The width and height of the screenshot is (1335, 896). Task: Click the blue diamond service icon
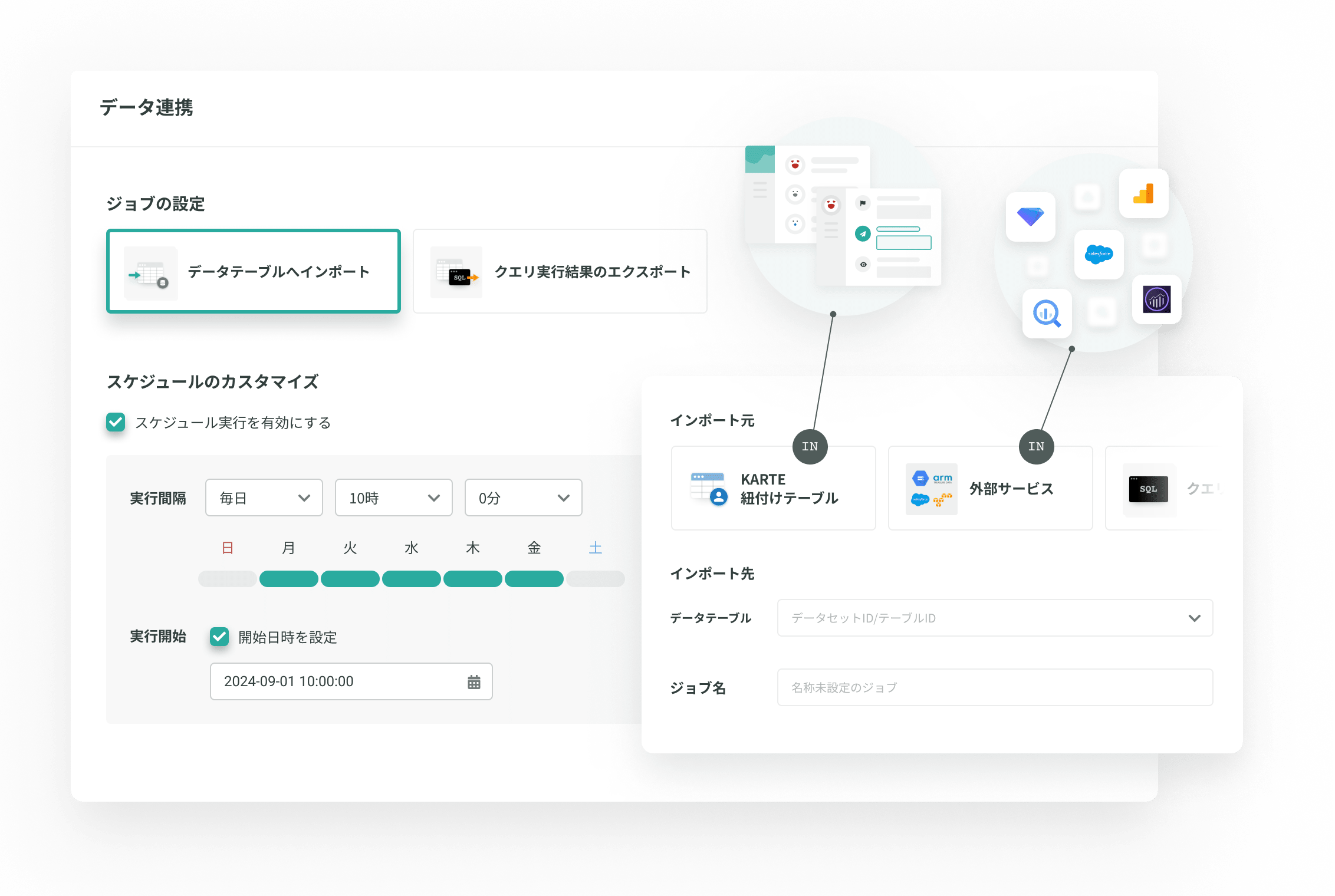pos(1030,216)
